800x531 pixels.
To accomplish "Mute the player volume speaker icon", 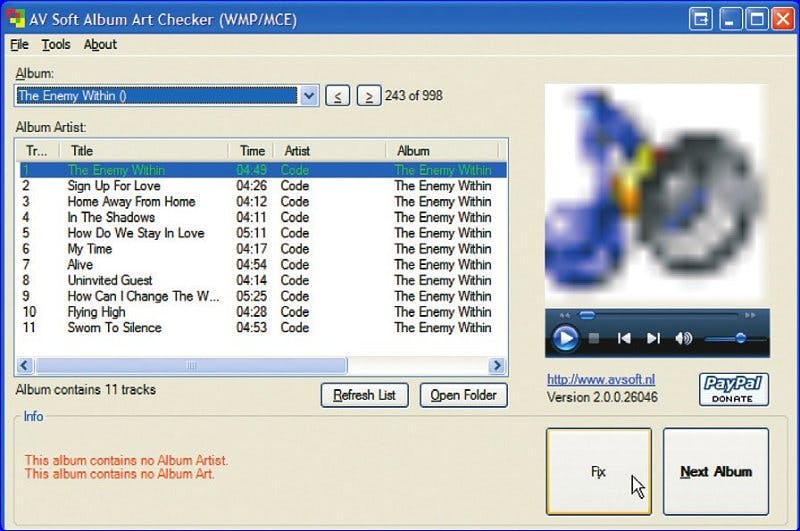I will (x=683, y=338).
